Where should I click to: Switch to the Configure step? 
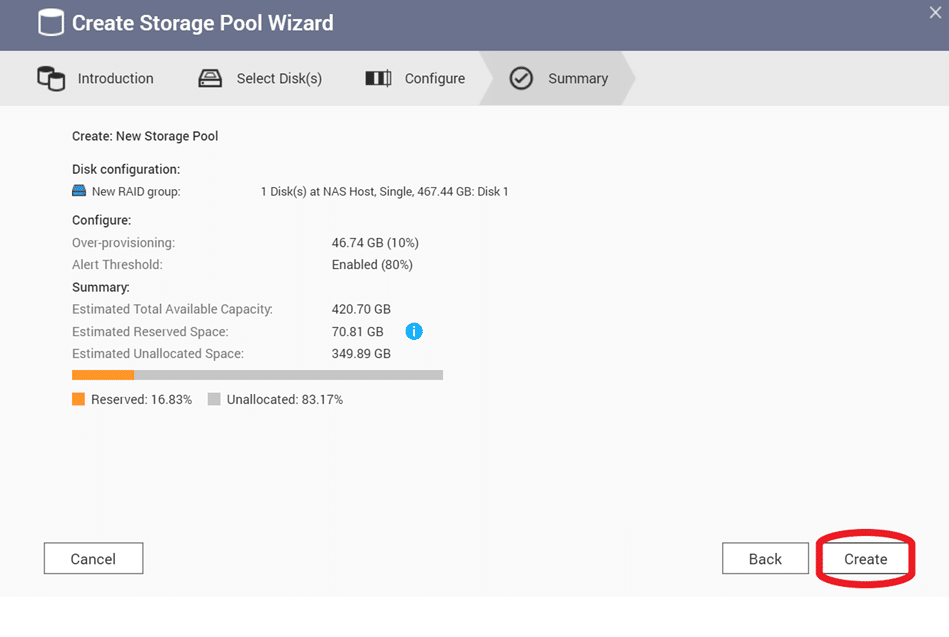click(x=435, y=79)
